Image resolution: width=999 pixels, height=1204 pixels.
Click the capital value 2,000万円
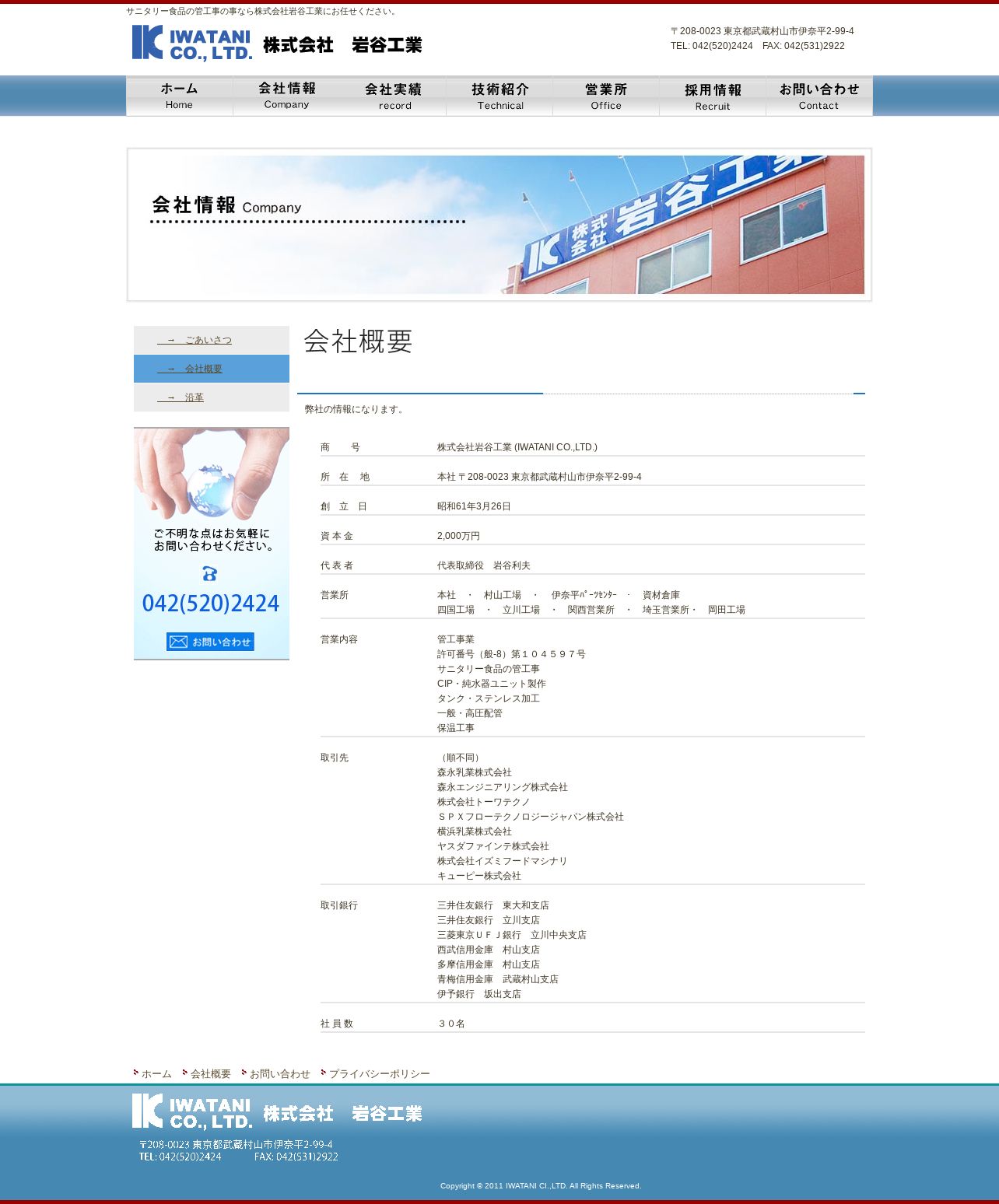pyautogui.click(x=458, y=536)
